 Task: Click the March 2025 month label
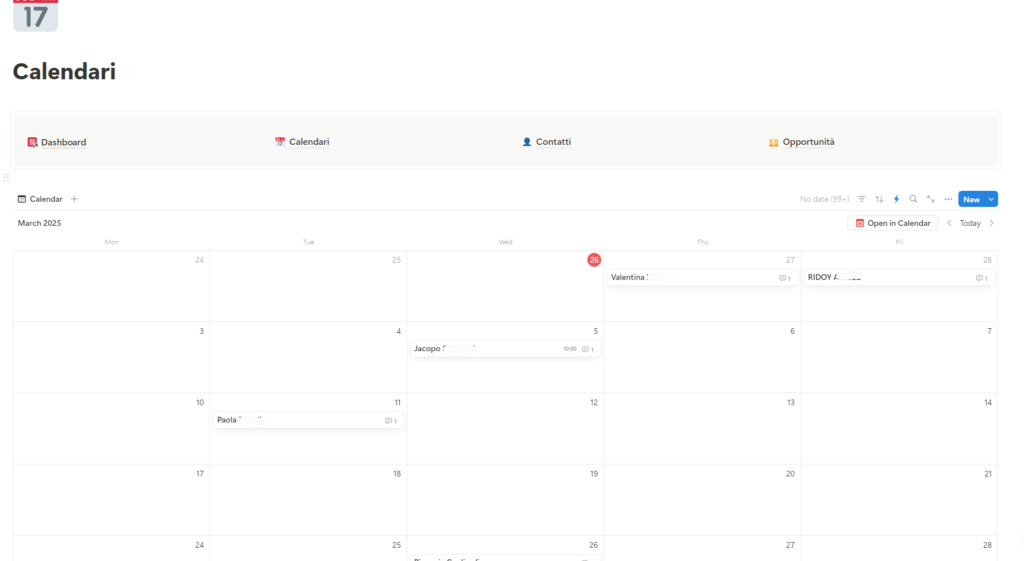(x=39, y=223)
